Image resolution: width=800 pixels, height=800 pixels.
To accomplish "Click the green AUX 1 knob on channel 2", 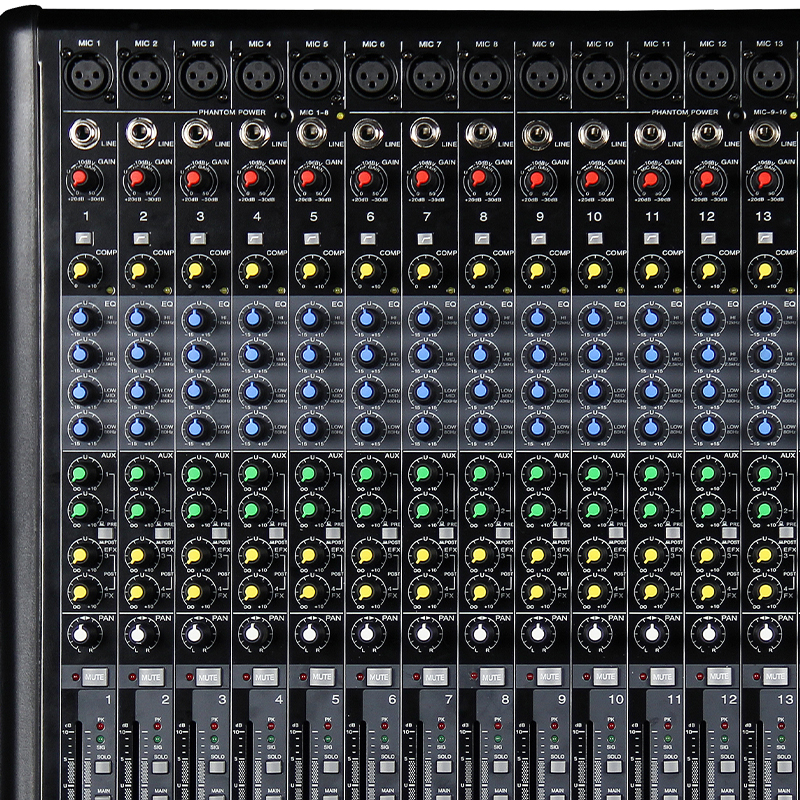I will pos(139,474).
